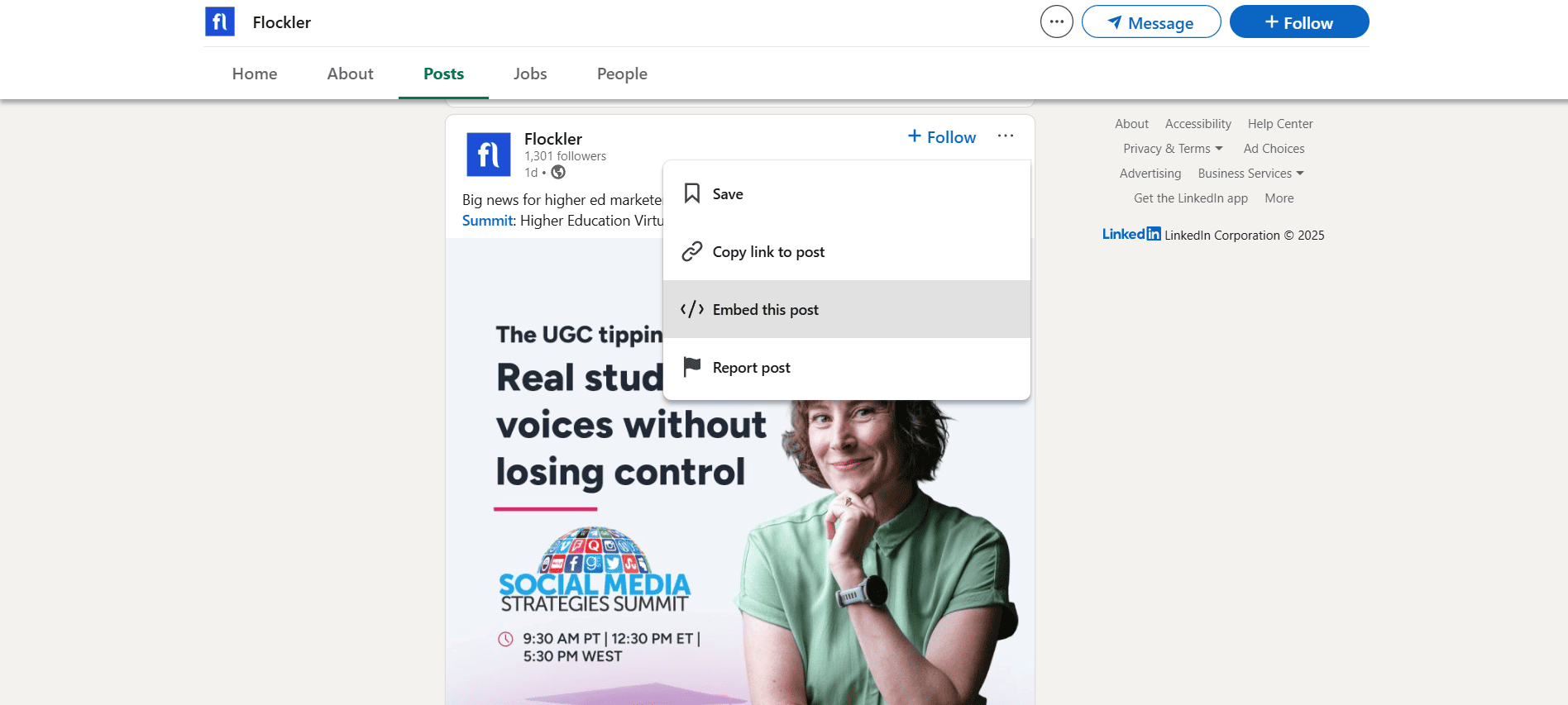Image resolution: width=1568 pixels, height=705 pixels.
Task: Click the Message button
Action: pos(1151,21)
